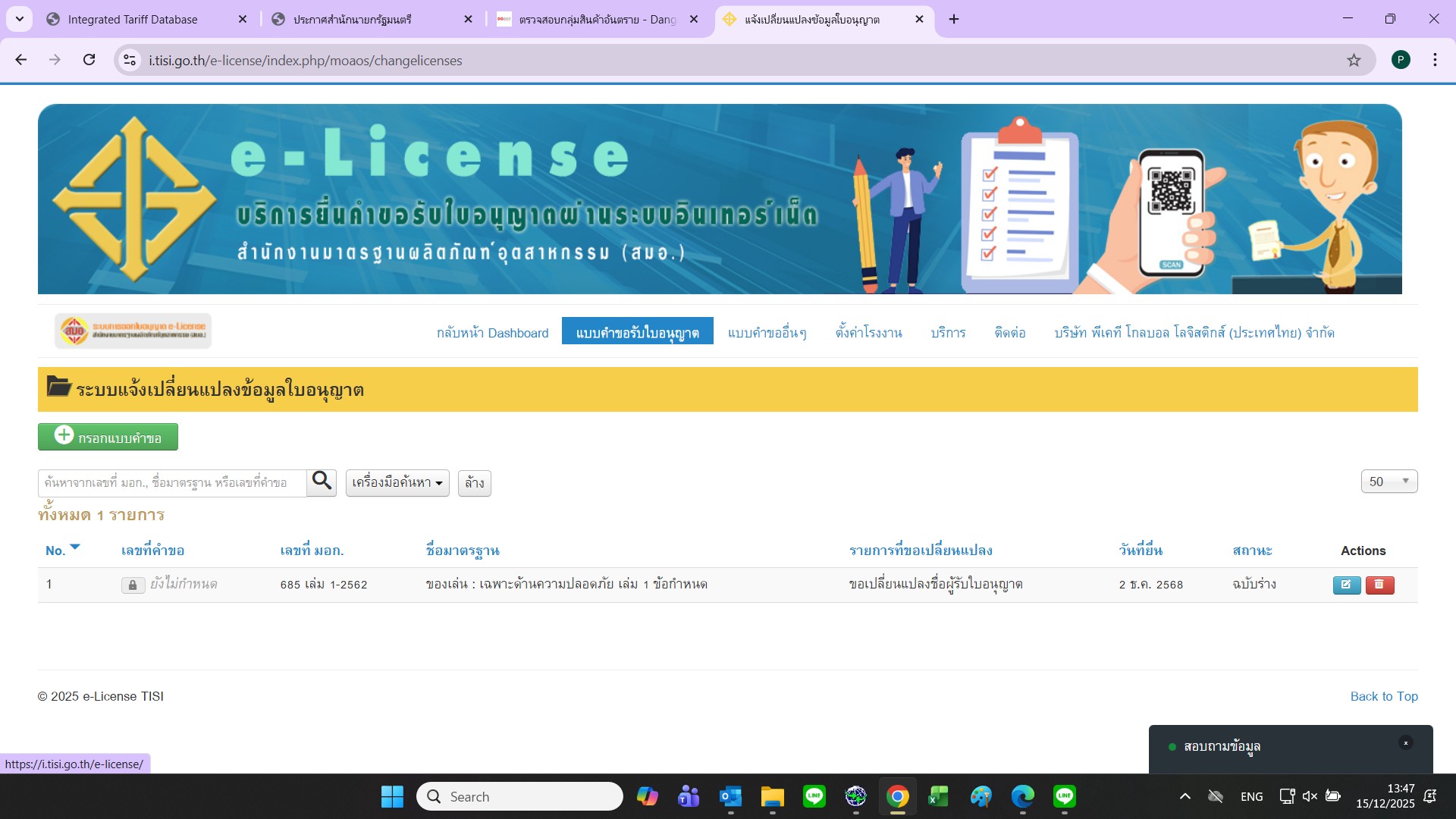The height and width of the screenshot is (819, 1456).
Task: Close the สอบถามข้อมูล chat widget
Action: point(1405,743)
